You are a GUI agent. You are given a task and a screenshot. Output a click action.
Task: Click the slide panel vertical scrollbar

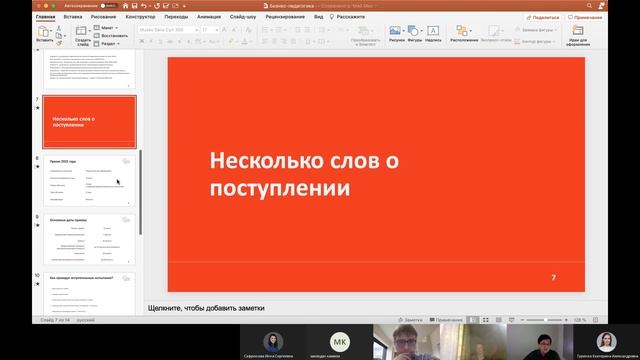[x=140, y=192]
